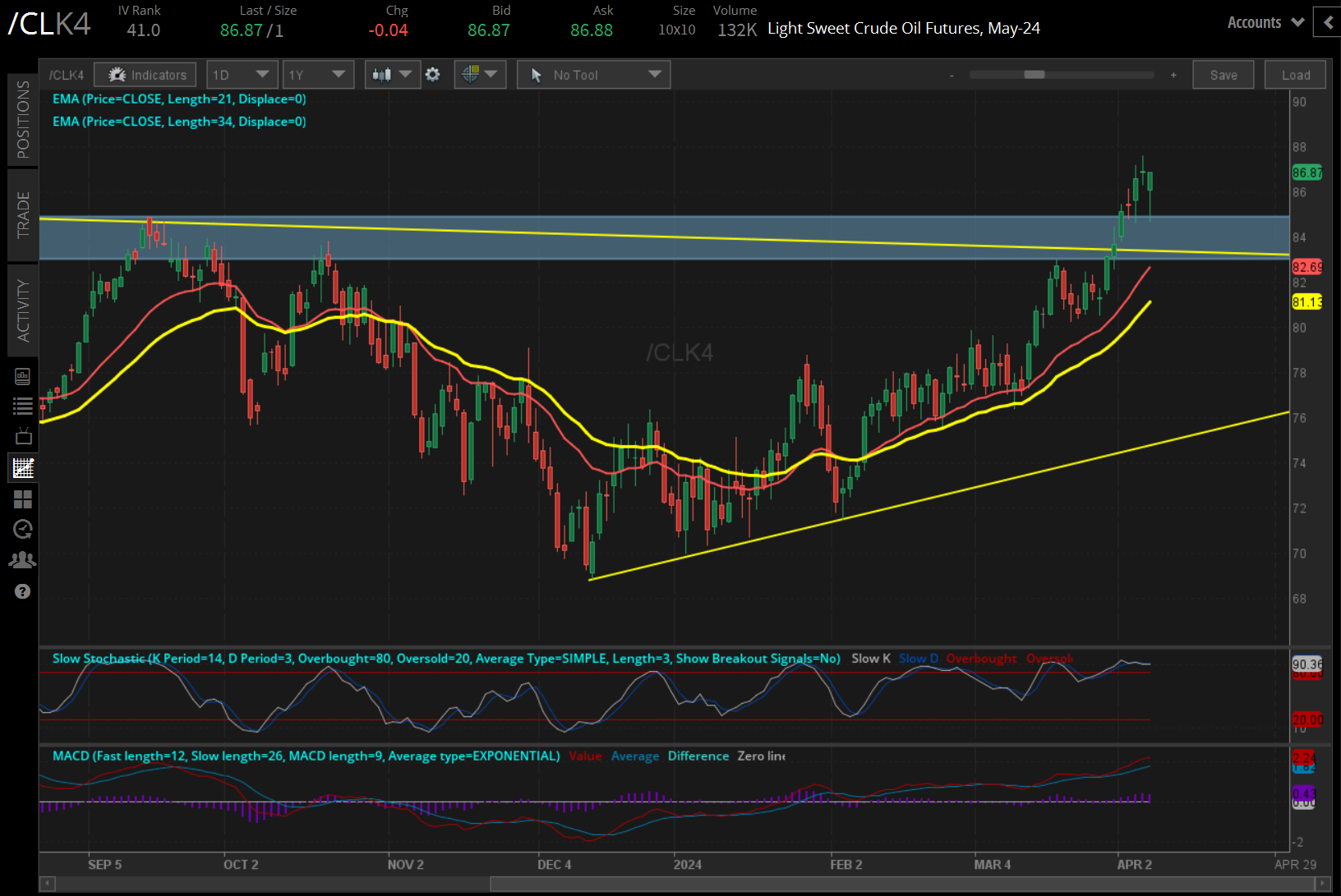Switch to the Positions tab
The width and height of the screenshot is (1341, 896).
point(23,120)
